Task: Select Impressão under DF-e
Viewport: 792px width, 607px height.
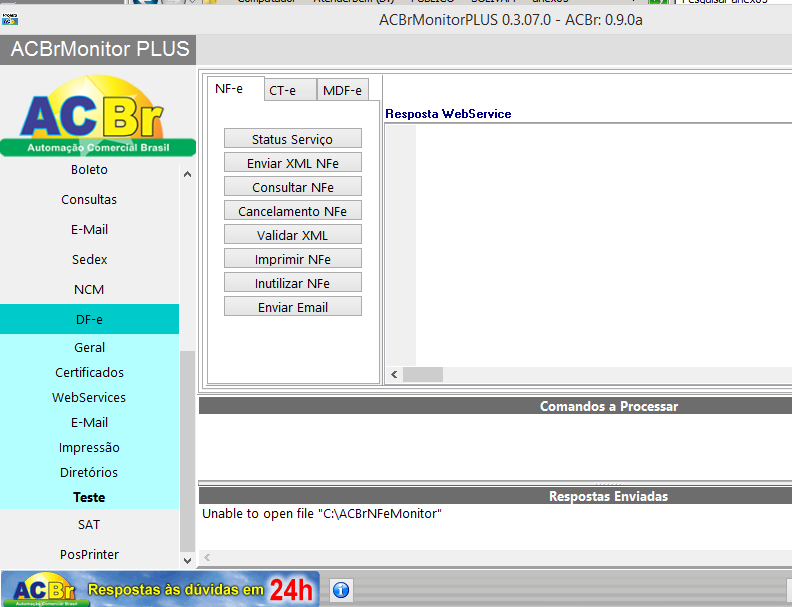Action: (89, 447)
